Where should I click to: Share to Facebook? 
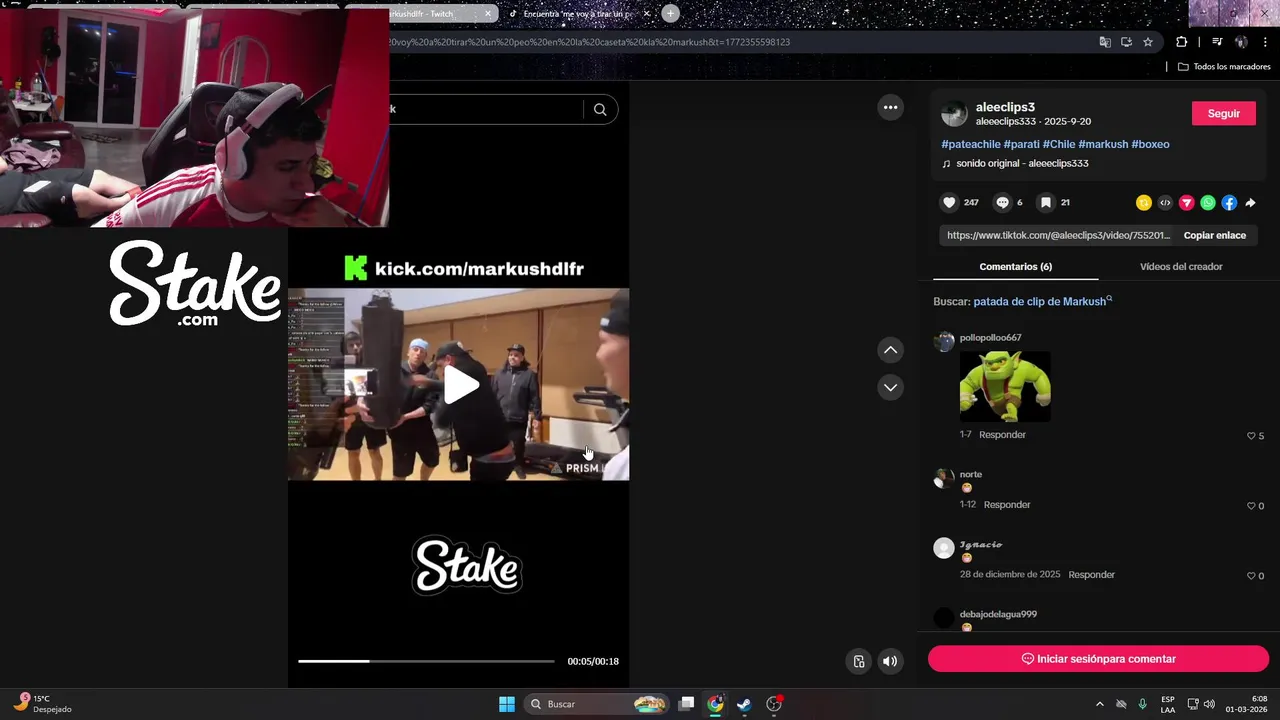tap(1229, 203)
